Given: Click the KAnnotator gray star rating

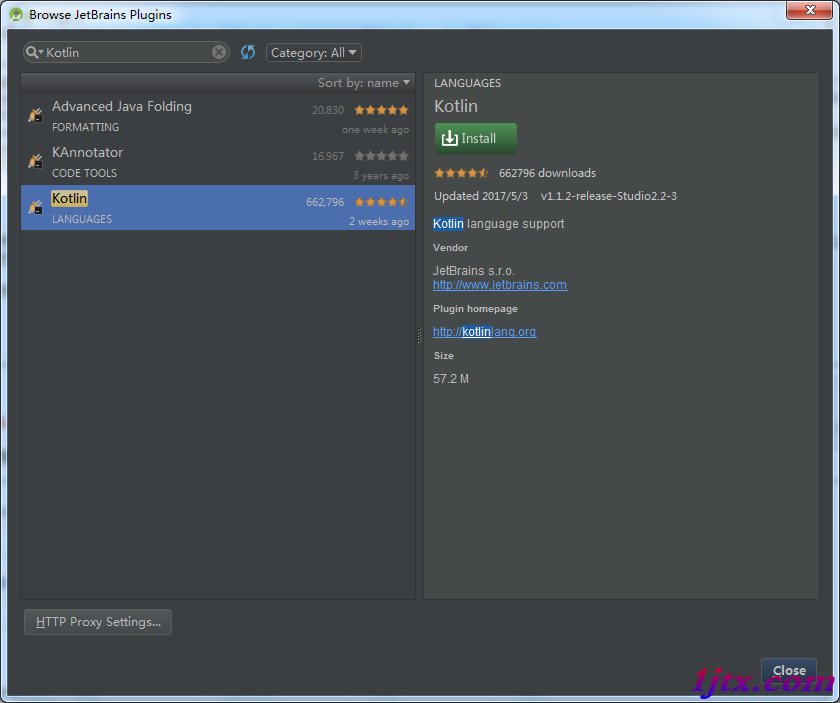Looking at the screenshot, I should (x=381, y=156).
